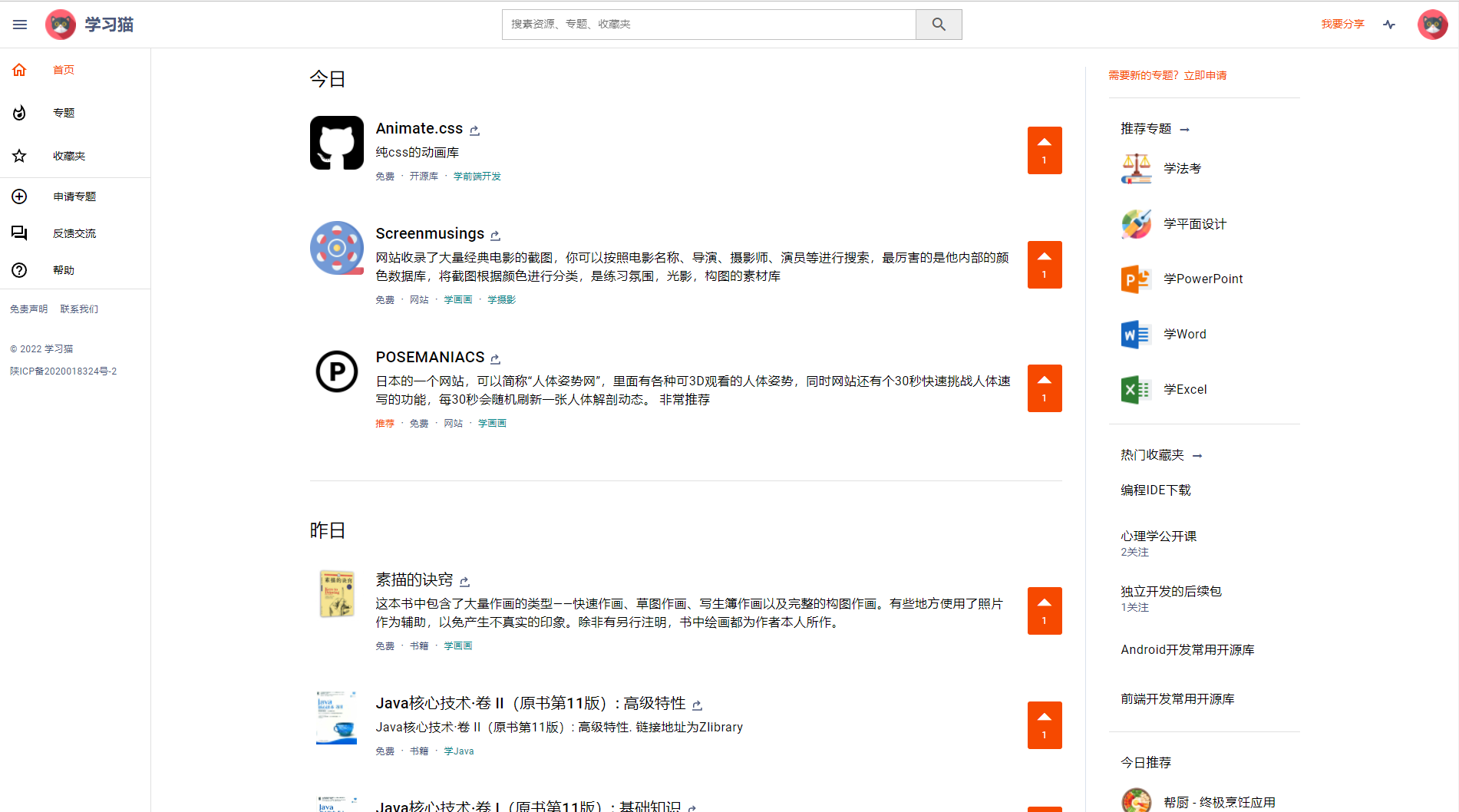The width and height of the screenshot is (1459, 812).
Task: Select 专题 in the sidebar
Action: pyautogui.click(x=64, y=113)
